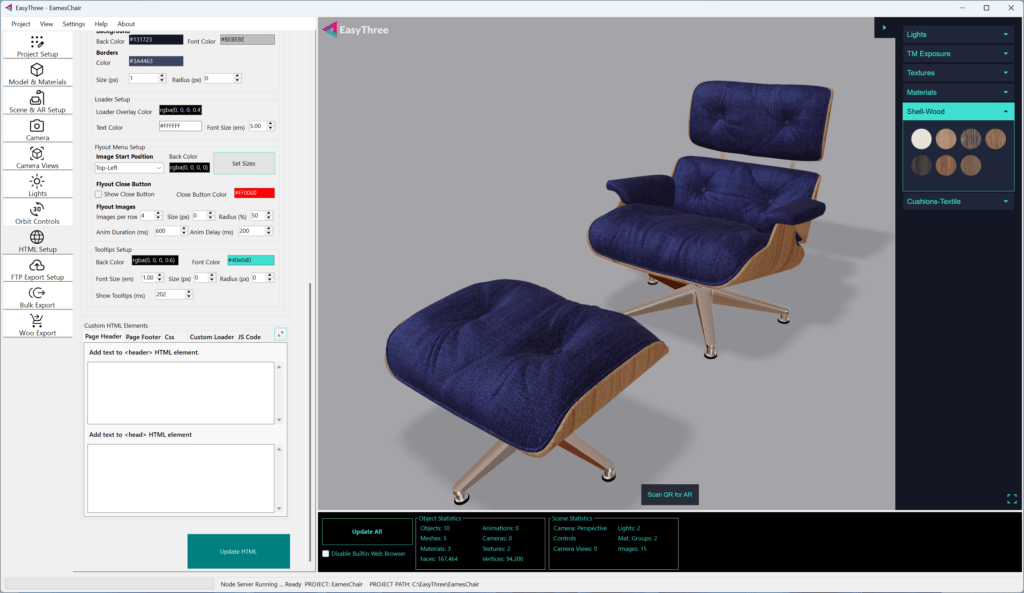Go to Scene & AR Setup
1024x593 pixels.
tap(37, 102)
